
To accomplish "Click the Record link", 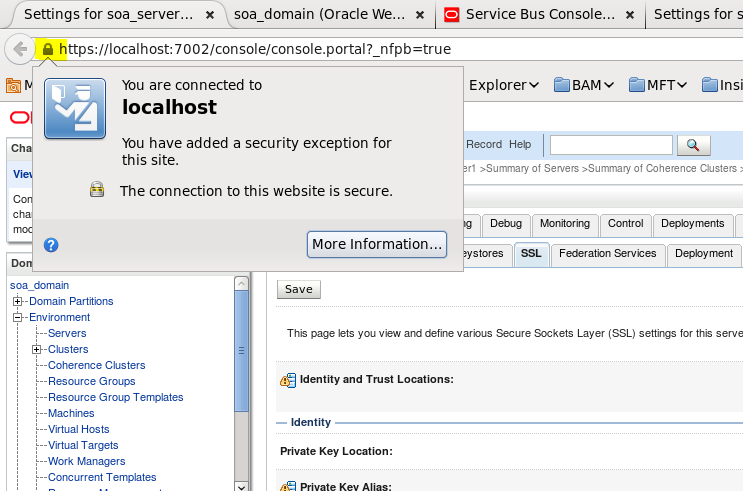I will pyautogui.click(x=484, y=145).
